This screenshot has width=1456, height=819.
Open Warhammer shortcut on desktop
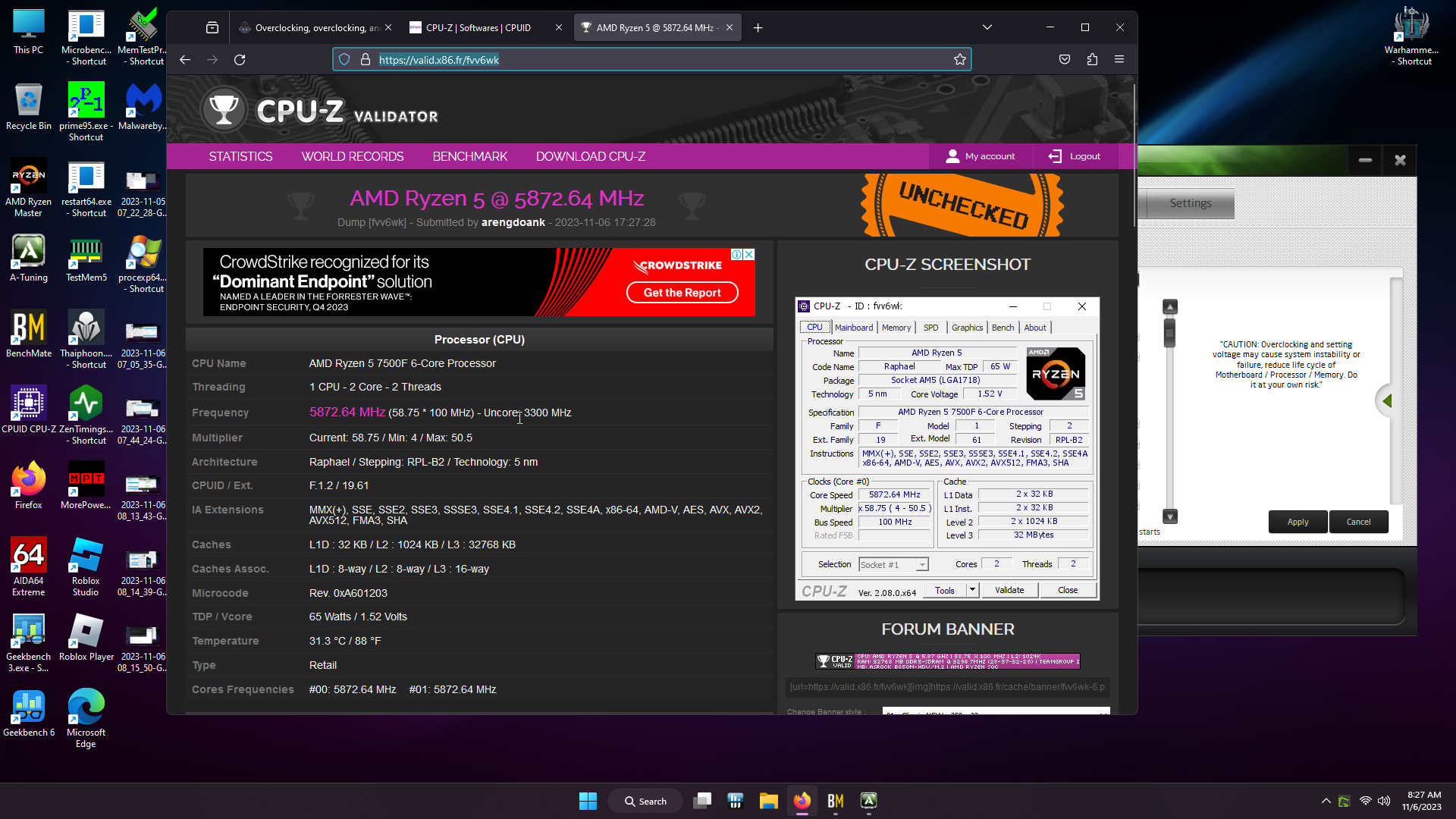click(x=1411, y=36)
